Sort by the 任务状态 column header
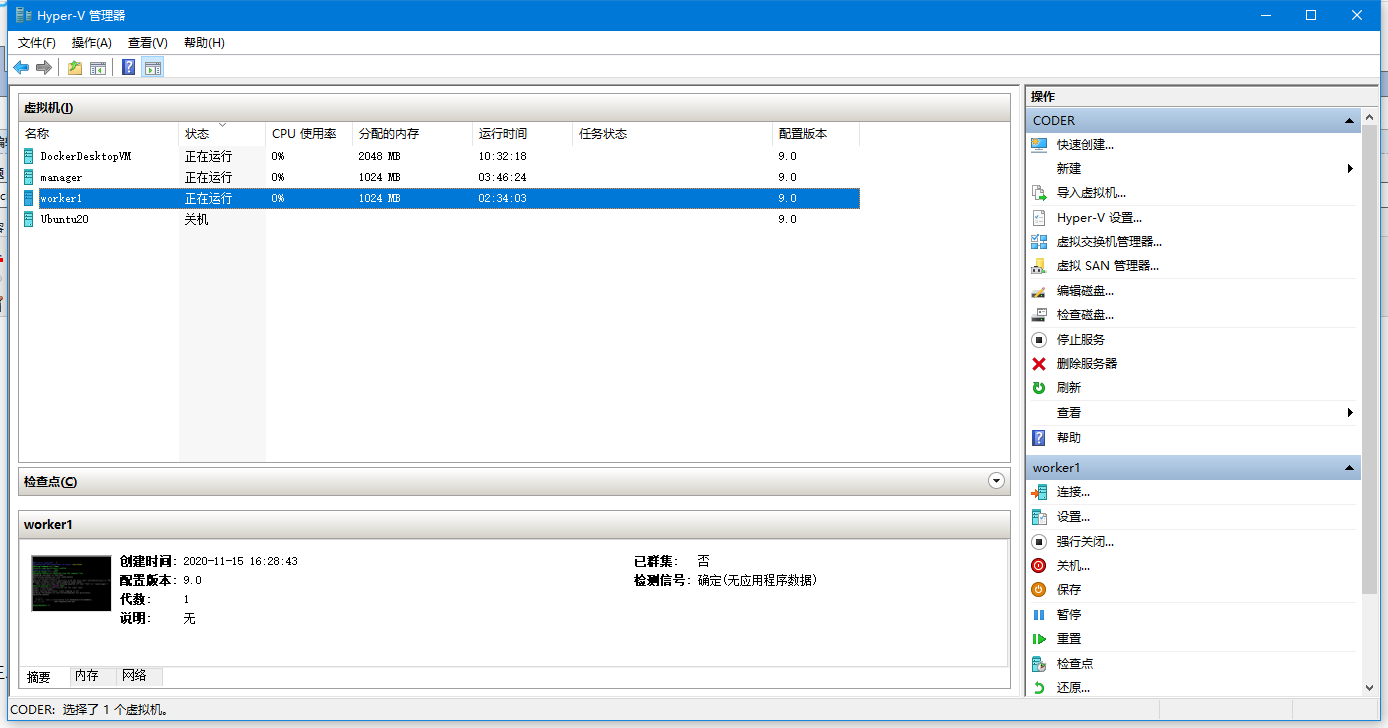1388x728 pixels. click(x=672, y=133)
